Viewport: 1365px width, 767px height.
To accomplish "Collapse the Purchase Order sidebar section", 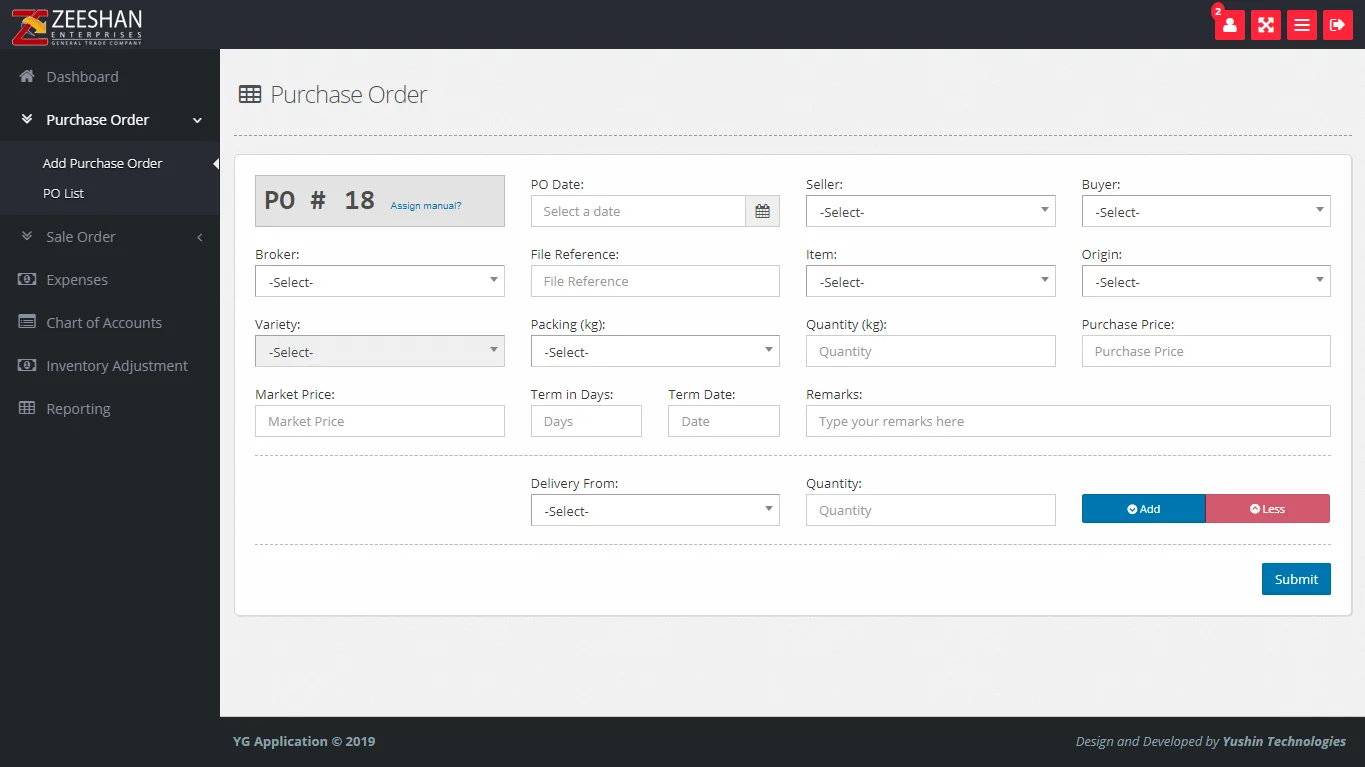I will pos(97,120).
